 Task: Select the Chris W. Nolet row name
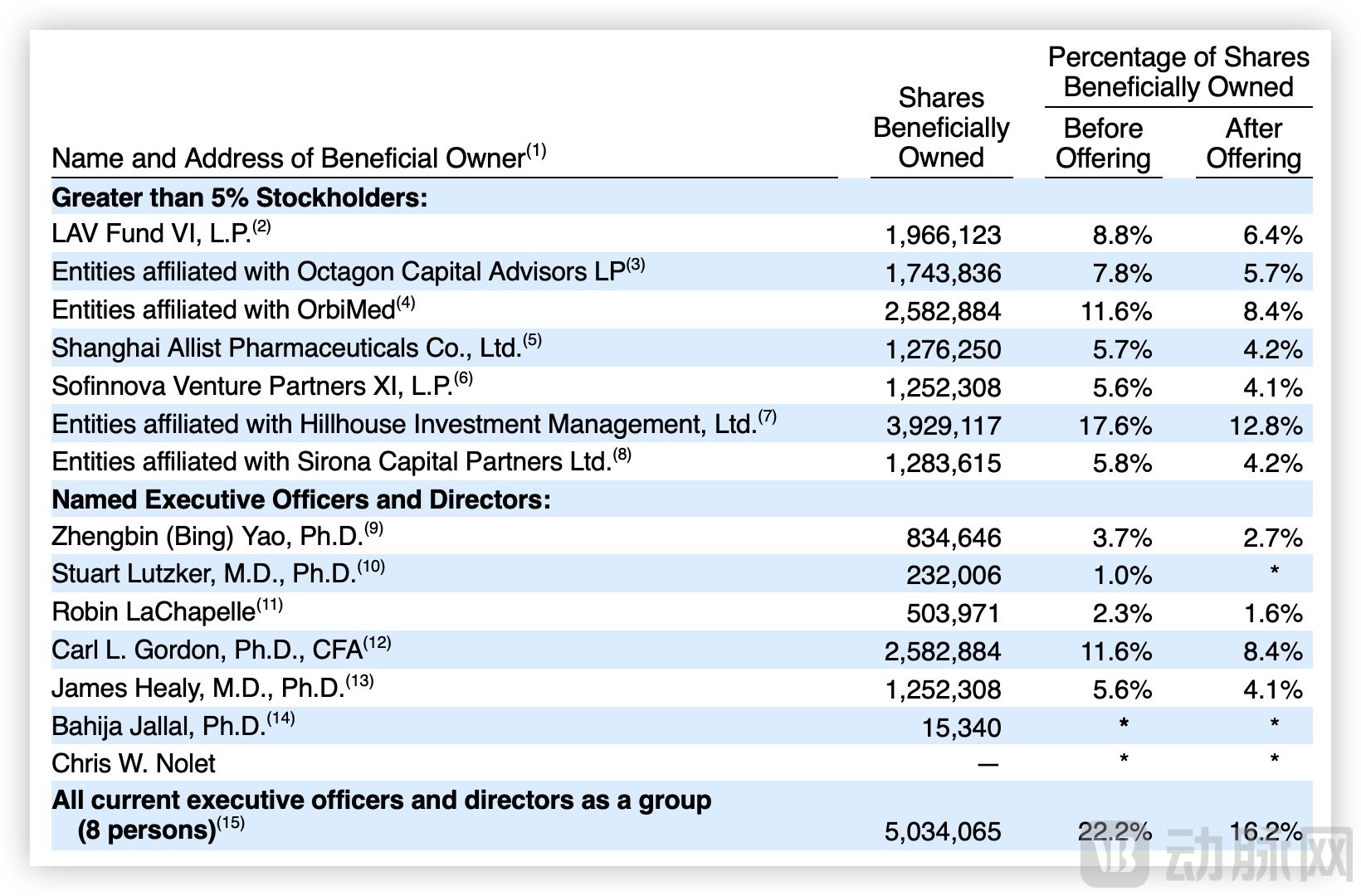tap(134, 763)
